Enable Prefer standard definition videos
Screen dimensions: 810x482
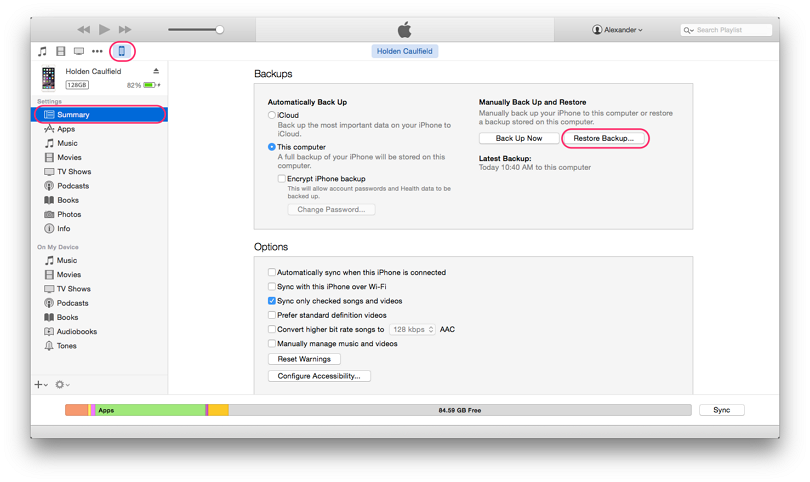[272, 315]
